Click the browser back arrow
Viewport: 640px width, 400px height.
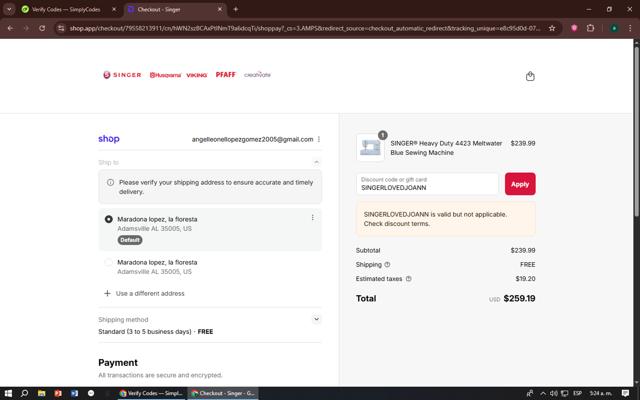pyautogui.click(x=10, y=28)
